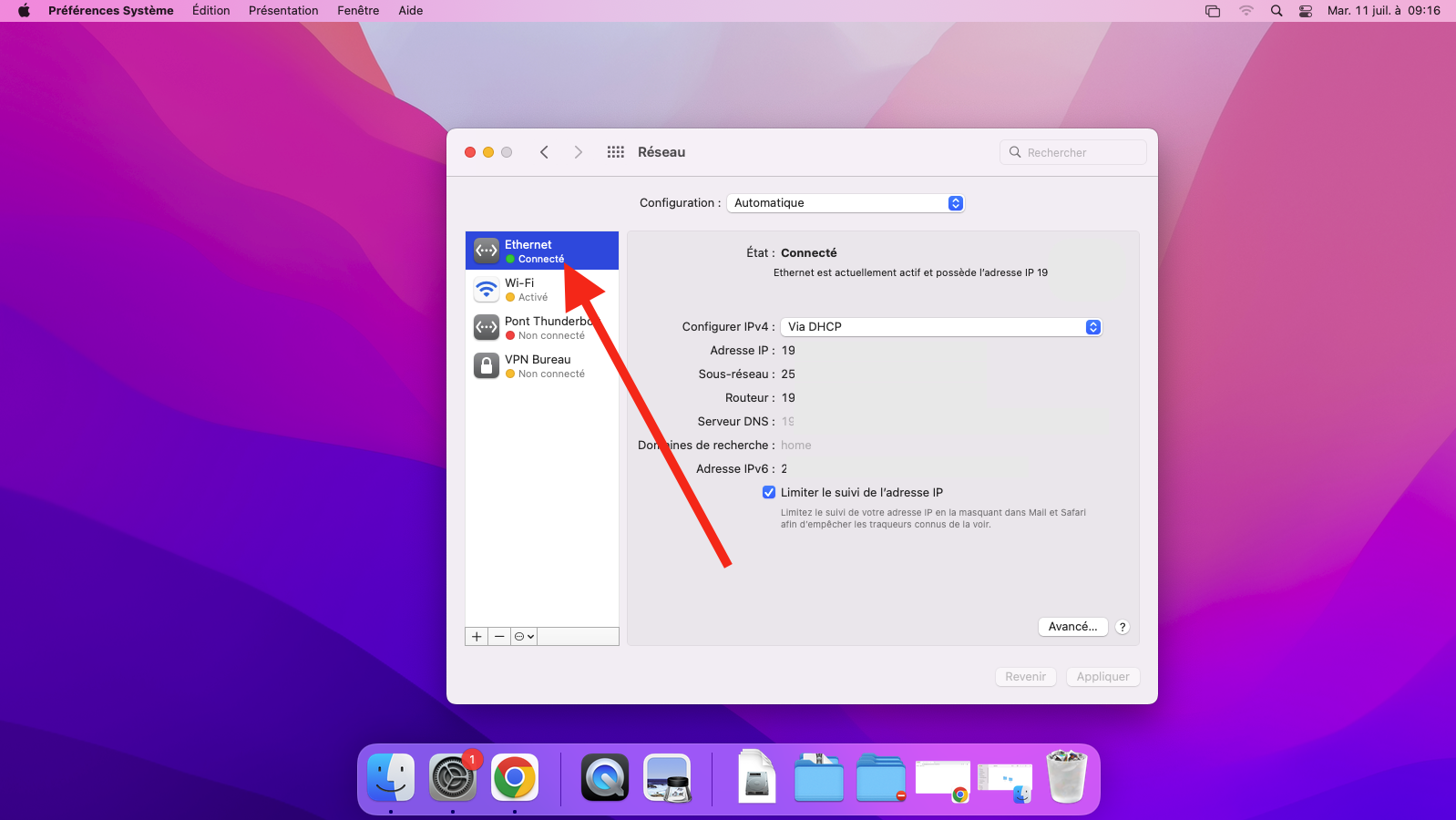Click the plus button to add service
This screenshot has width=1456, height=820.
tap(477, 637)
